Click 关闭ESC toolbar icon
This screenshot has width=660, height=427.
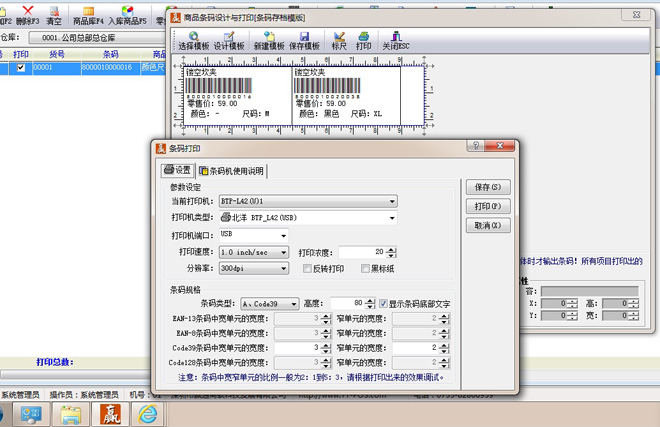pyautogui.click(x=396, y=41)
